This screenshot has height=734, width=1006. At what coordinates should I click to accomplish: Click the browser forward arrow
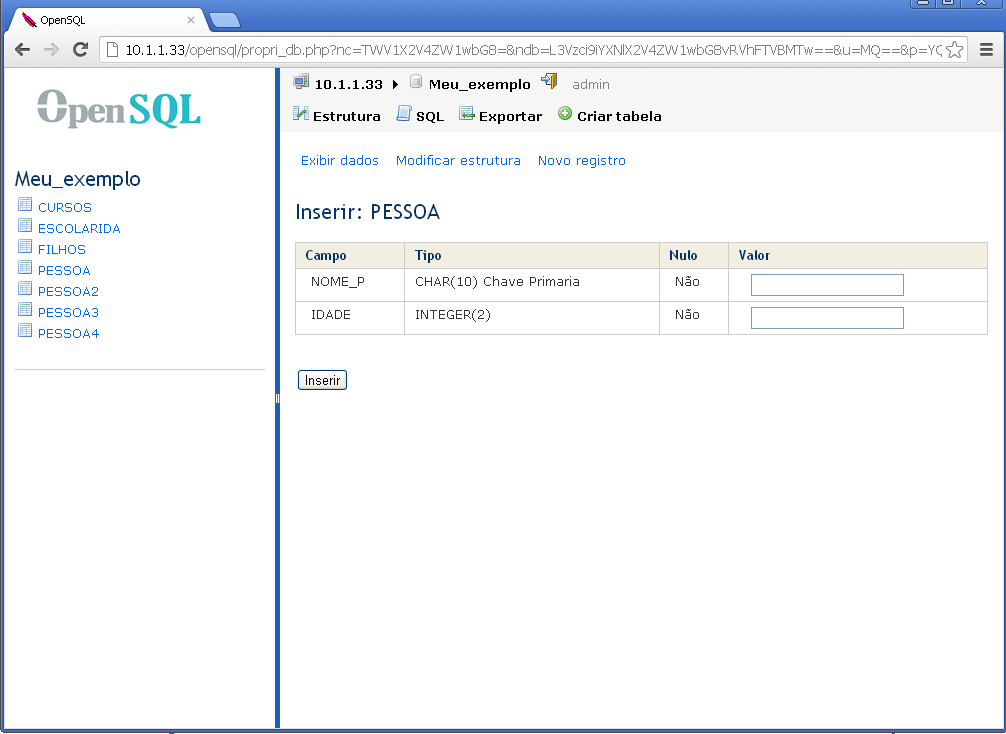[x=51, y=49]
